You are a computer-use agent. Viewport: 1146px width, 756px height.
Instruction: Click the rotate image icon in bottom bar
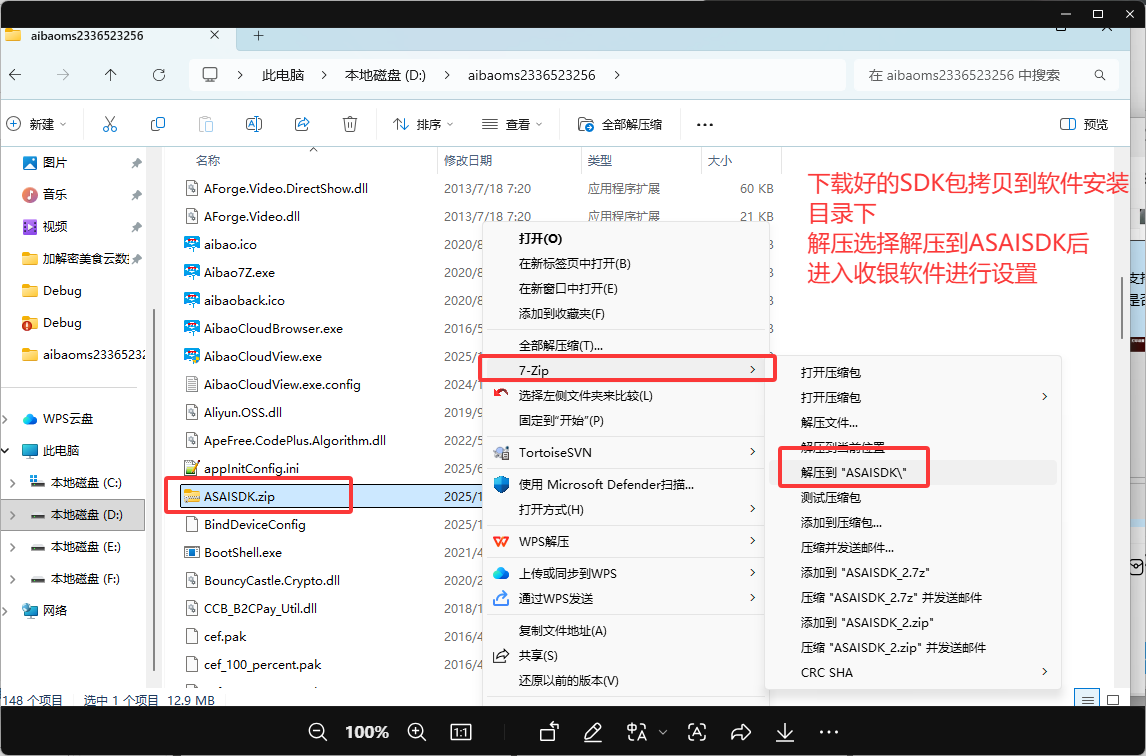pos(549,732)
